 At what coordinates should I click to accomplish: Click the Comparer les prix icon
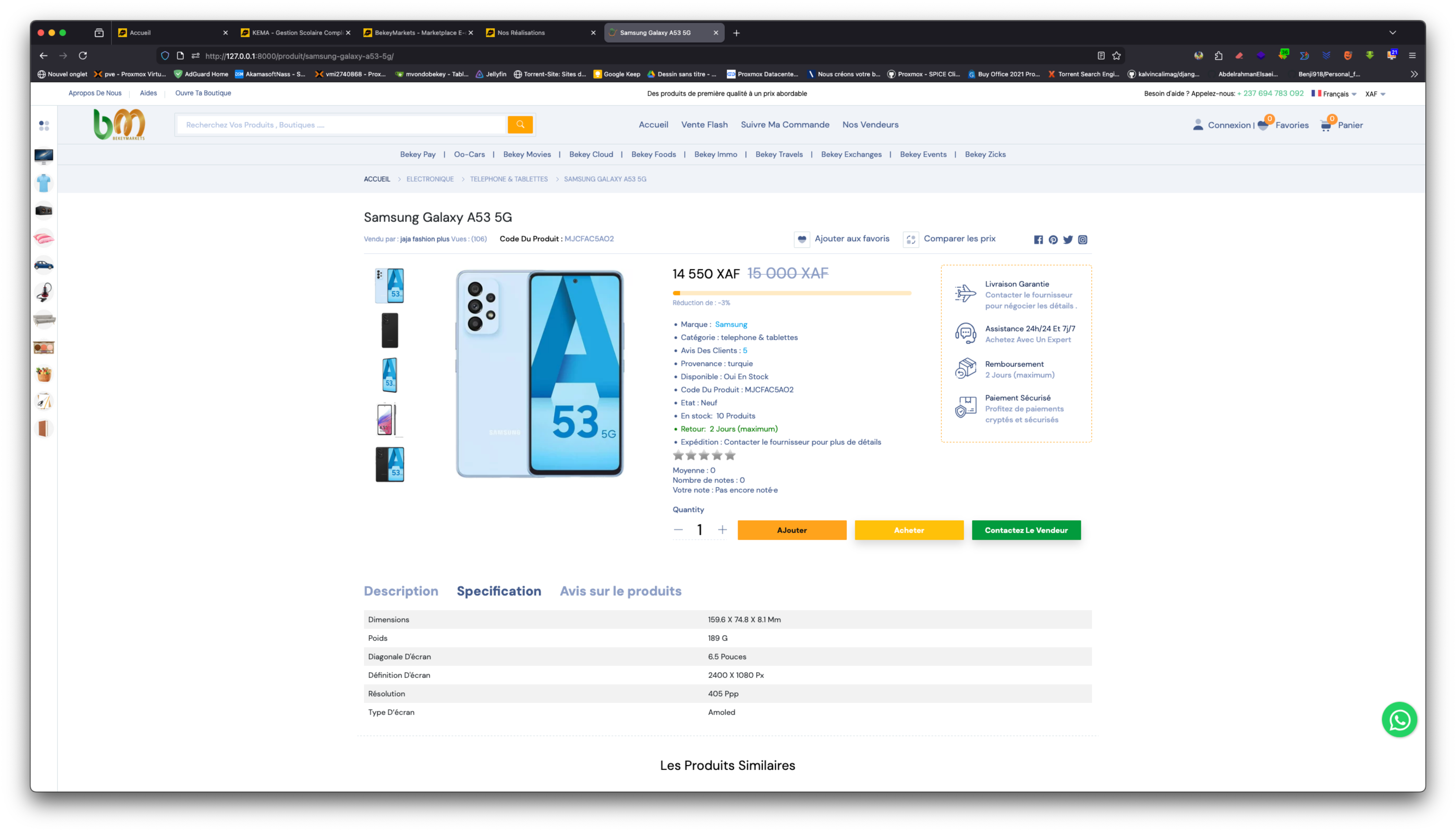pos(911,239)
